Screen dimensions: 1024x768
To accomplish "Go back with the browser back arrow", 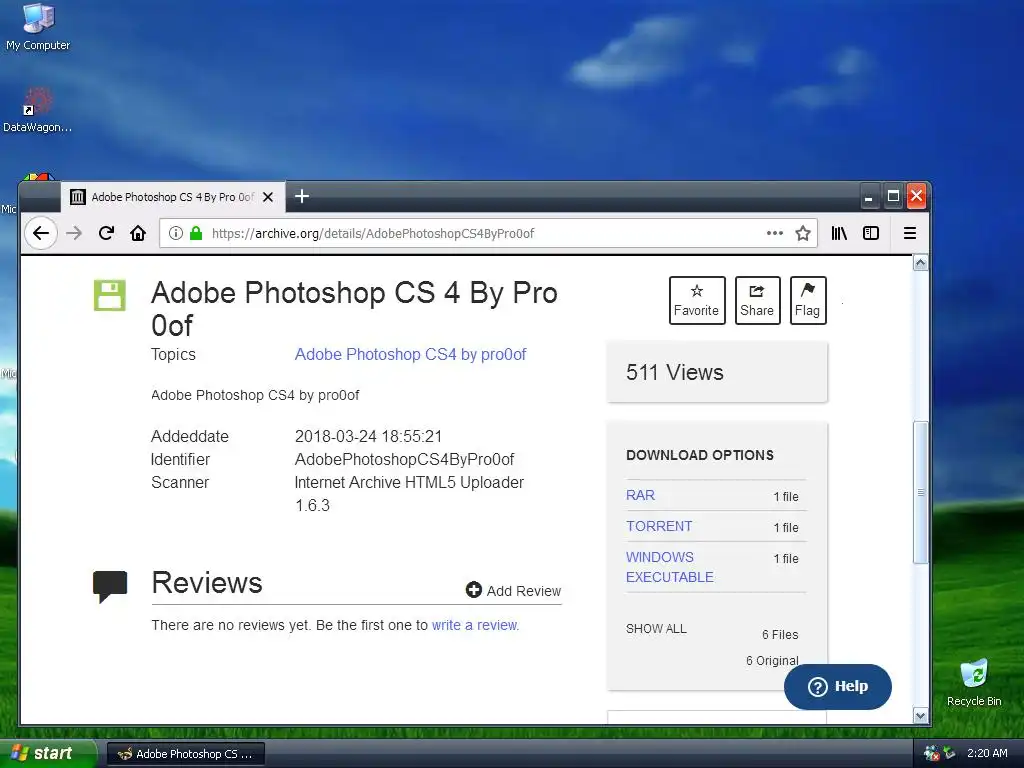I will click(40, 233).
